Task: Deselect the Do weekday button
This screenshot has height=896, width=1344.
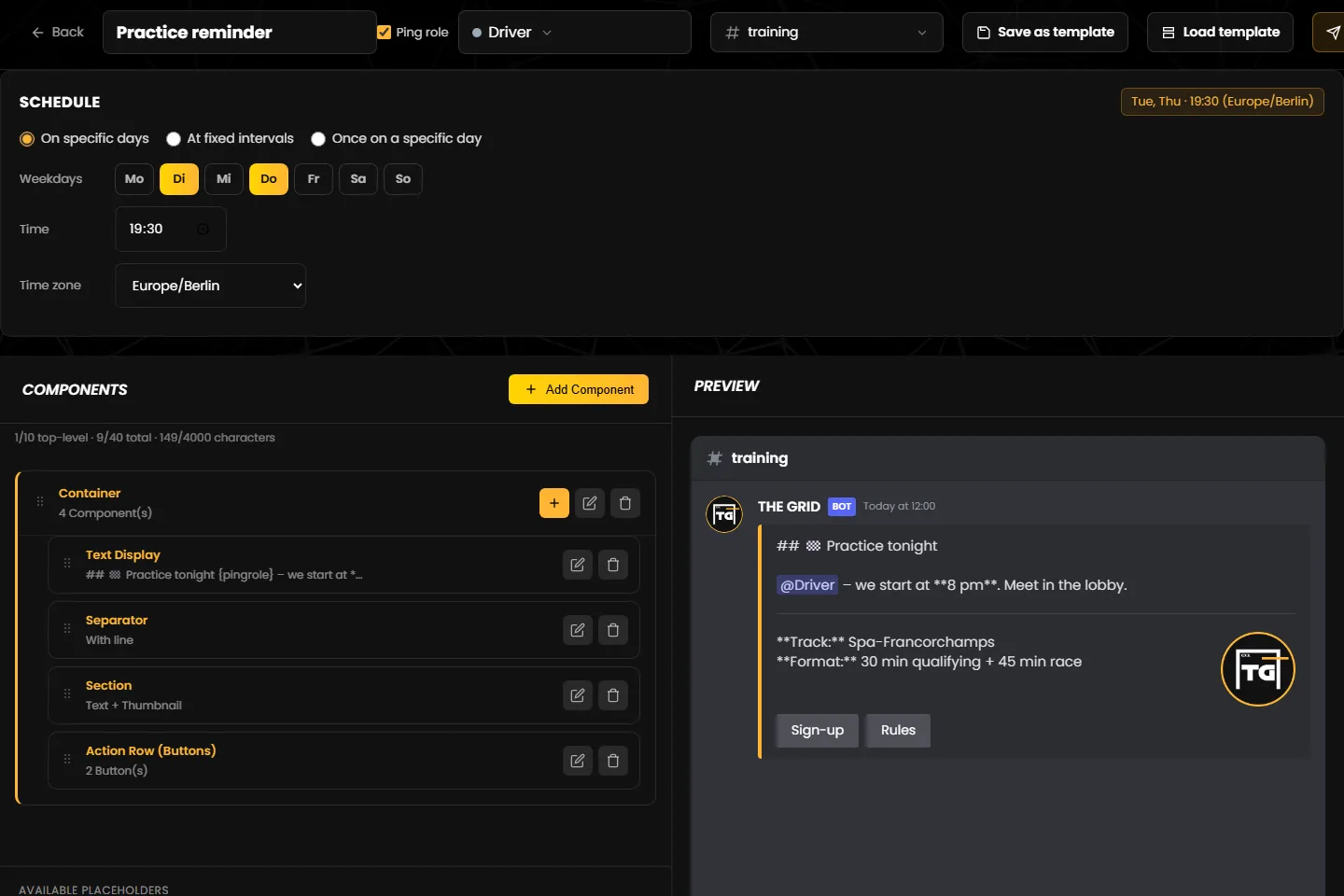Action: pos(269,179)
